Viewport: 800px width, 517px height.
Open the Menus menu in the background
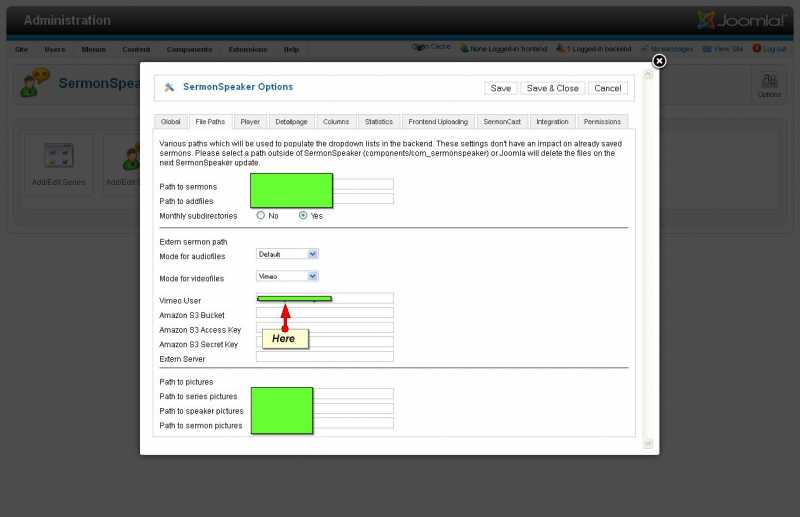click(x=93, y=50)
